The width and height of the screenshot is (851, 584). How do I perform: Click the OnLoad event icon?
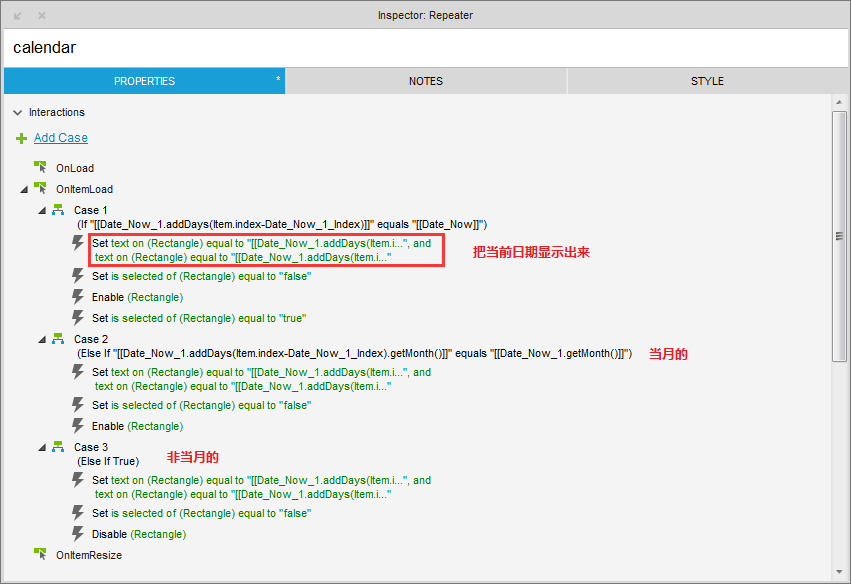tap(40, 168)
